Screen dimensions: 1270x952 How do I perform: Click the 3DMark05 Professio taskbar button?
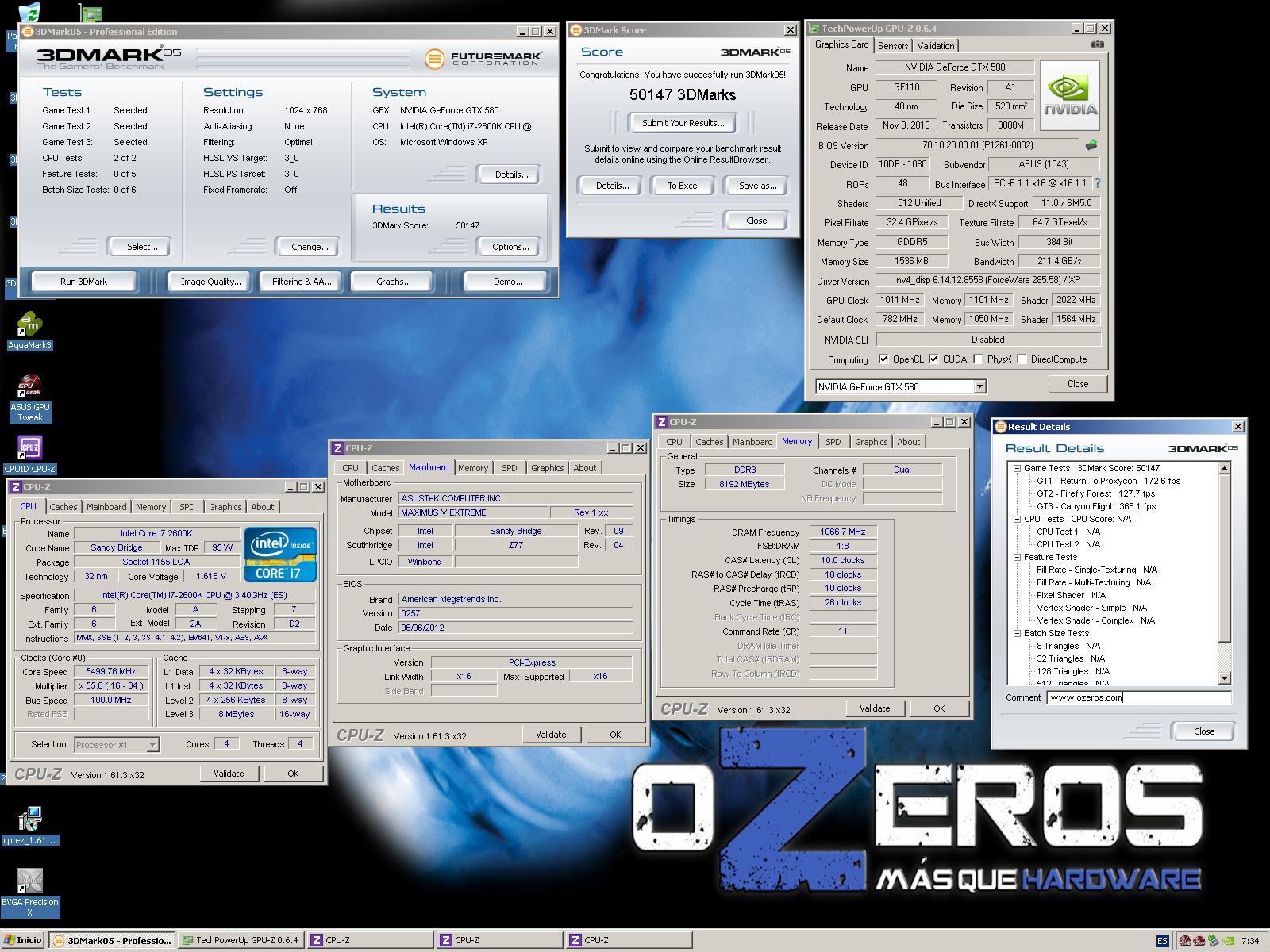point(112,941)
